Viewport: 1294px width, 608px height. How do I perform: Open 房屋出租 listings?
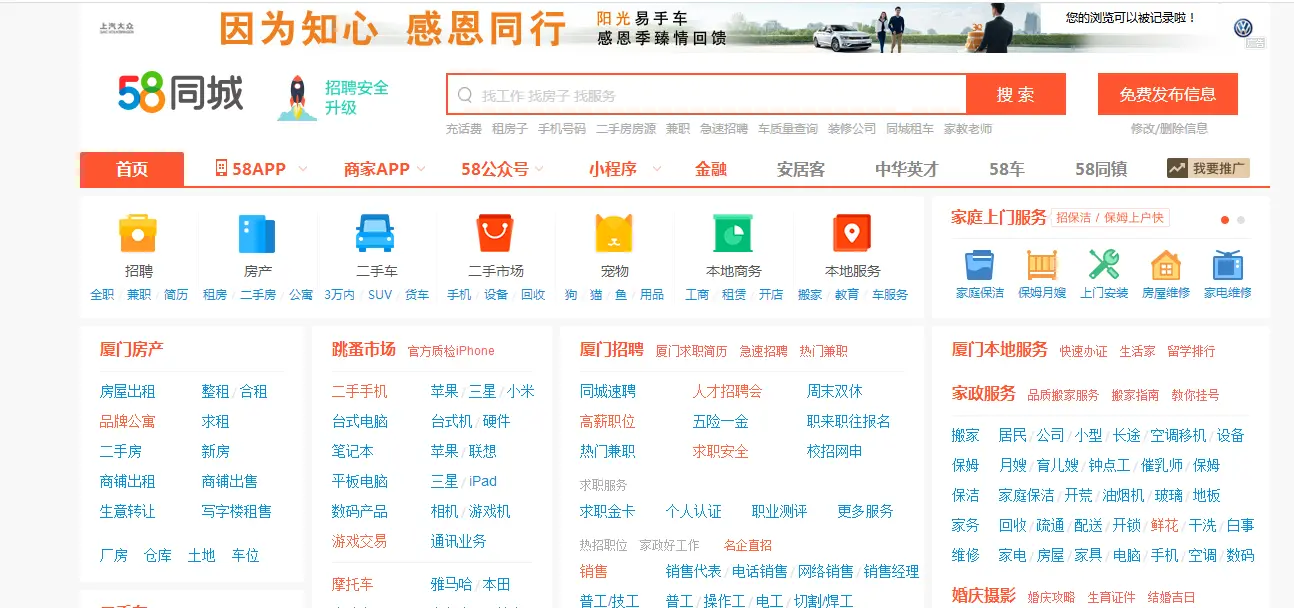[127, 391]
